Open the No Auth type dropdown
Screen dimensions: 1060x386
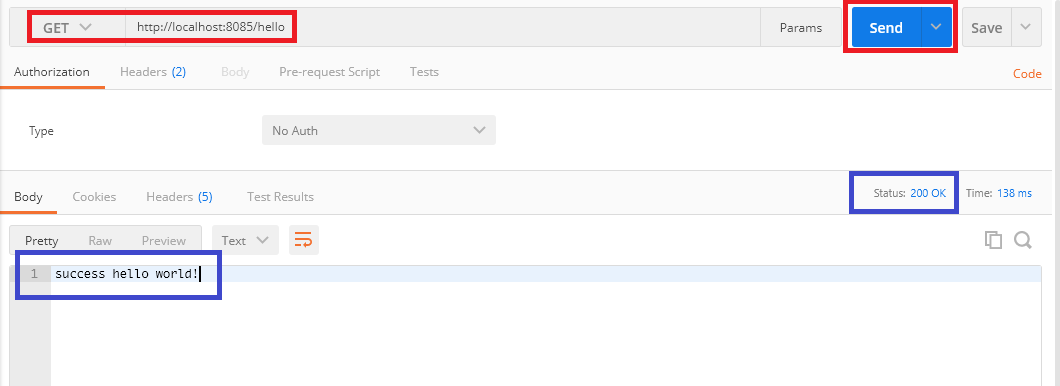pos(379,130)
